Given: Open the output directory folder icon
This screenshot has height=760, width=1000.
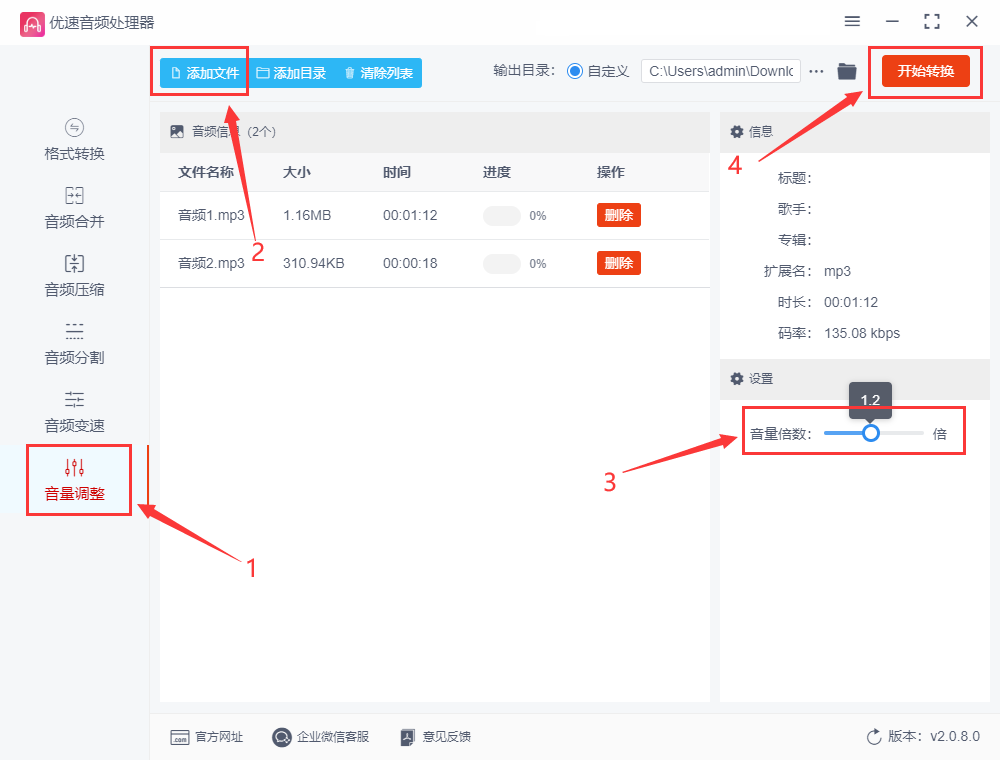Looking at the screenshot, I should pos(846,71).
